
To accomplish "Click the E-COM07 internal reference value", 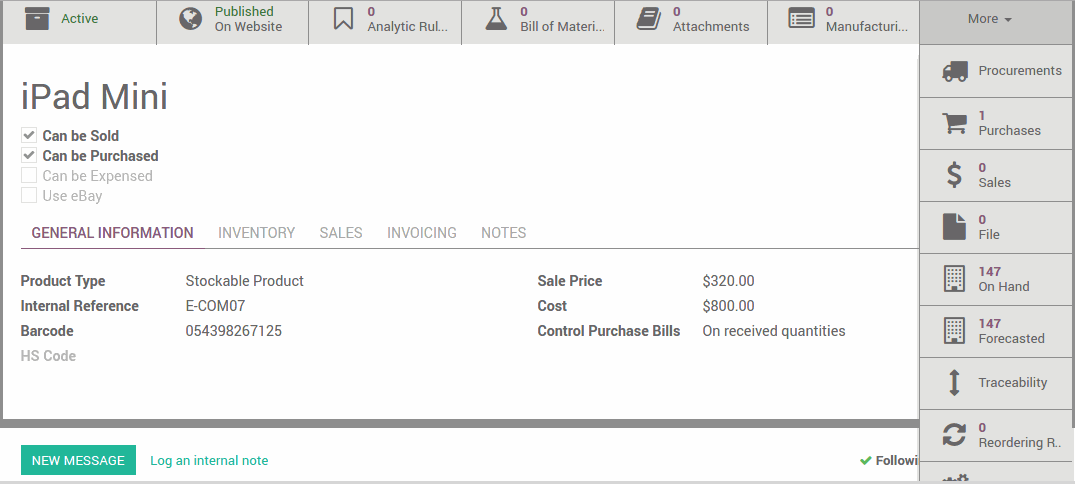I will pos(215,306).
